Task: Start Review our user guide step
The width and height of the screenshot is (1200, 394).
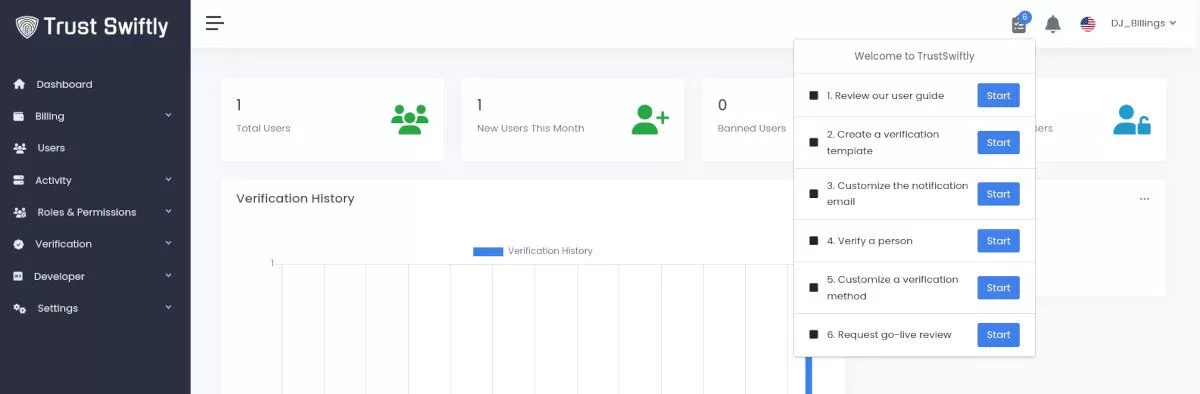Action: coord(998,95)
